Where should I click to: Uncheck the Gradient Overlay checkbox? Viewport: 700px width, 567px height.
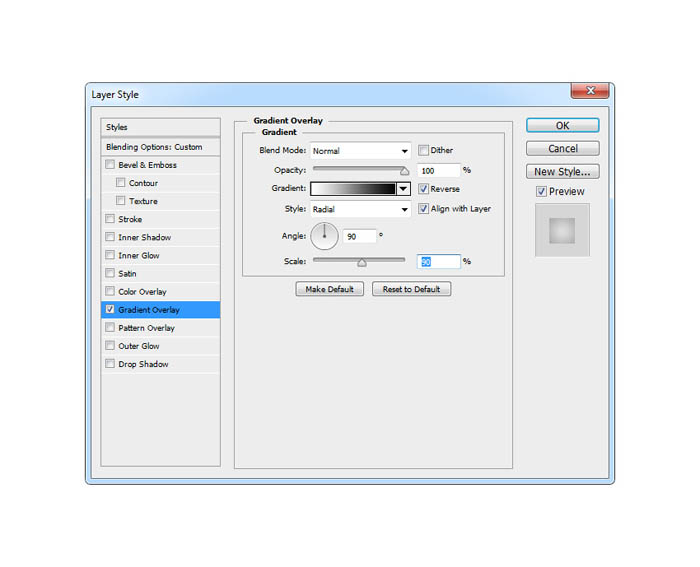110,309
